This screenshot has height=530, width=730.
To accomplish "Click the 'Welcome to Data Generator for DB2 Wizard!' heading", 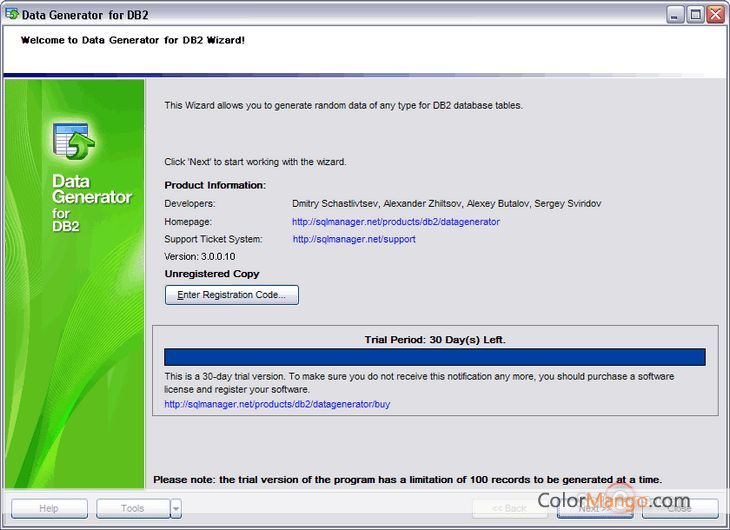I will 133,40.
